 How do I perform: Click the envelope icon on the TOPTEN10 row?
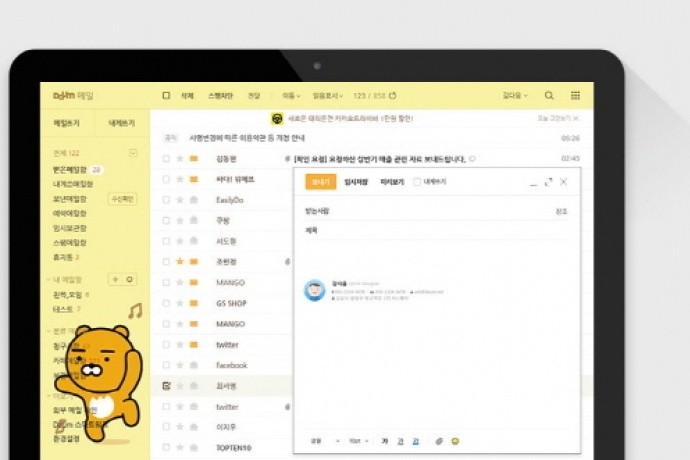(x=194, y=448)
